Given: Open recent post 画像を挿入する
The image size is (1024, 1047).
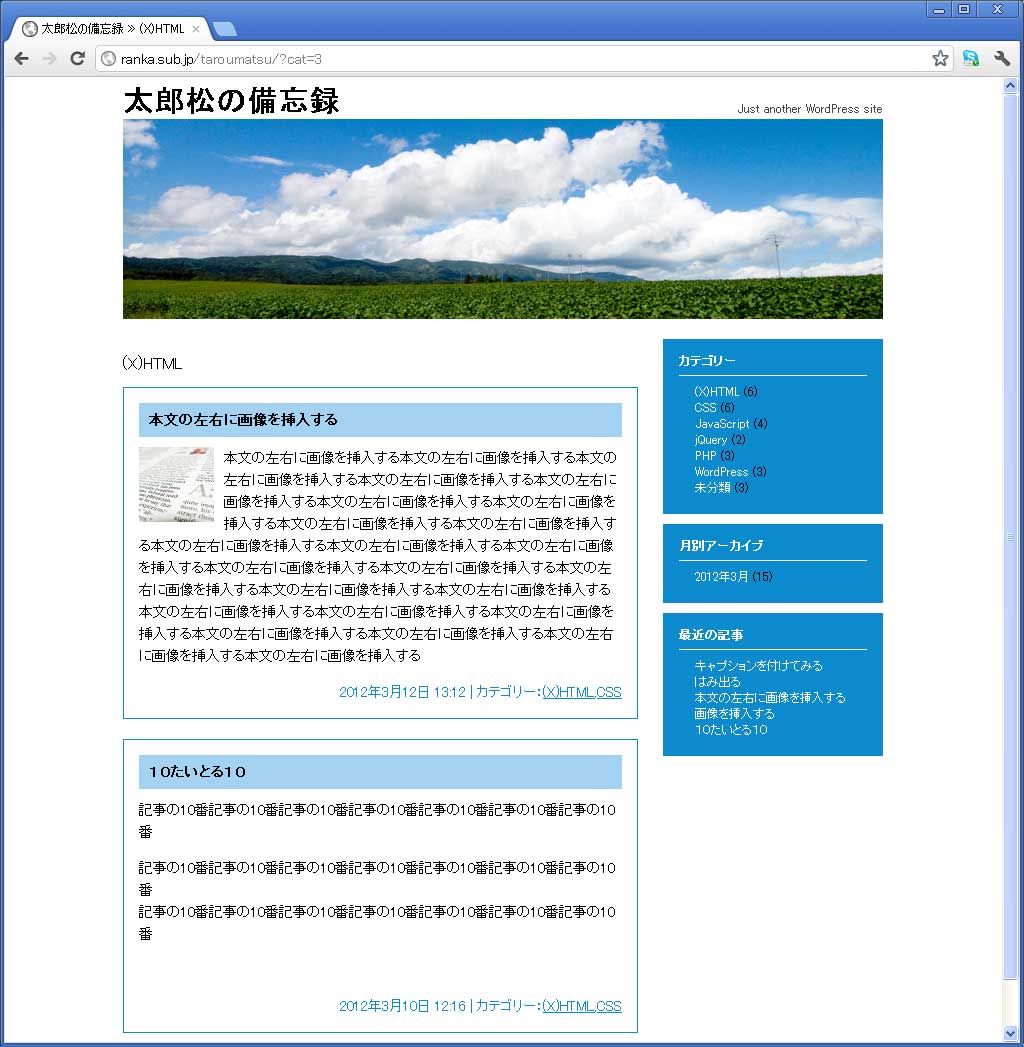Looking at the screenshot, I should tap(734, 713).
